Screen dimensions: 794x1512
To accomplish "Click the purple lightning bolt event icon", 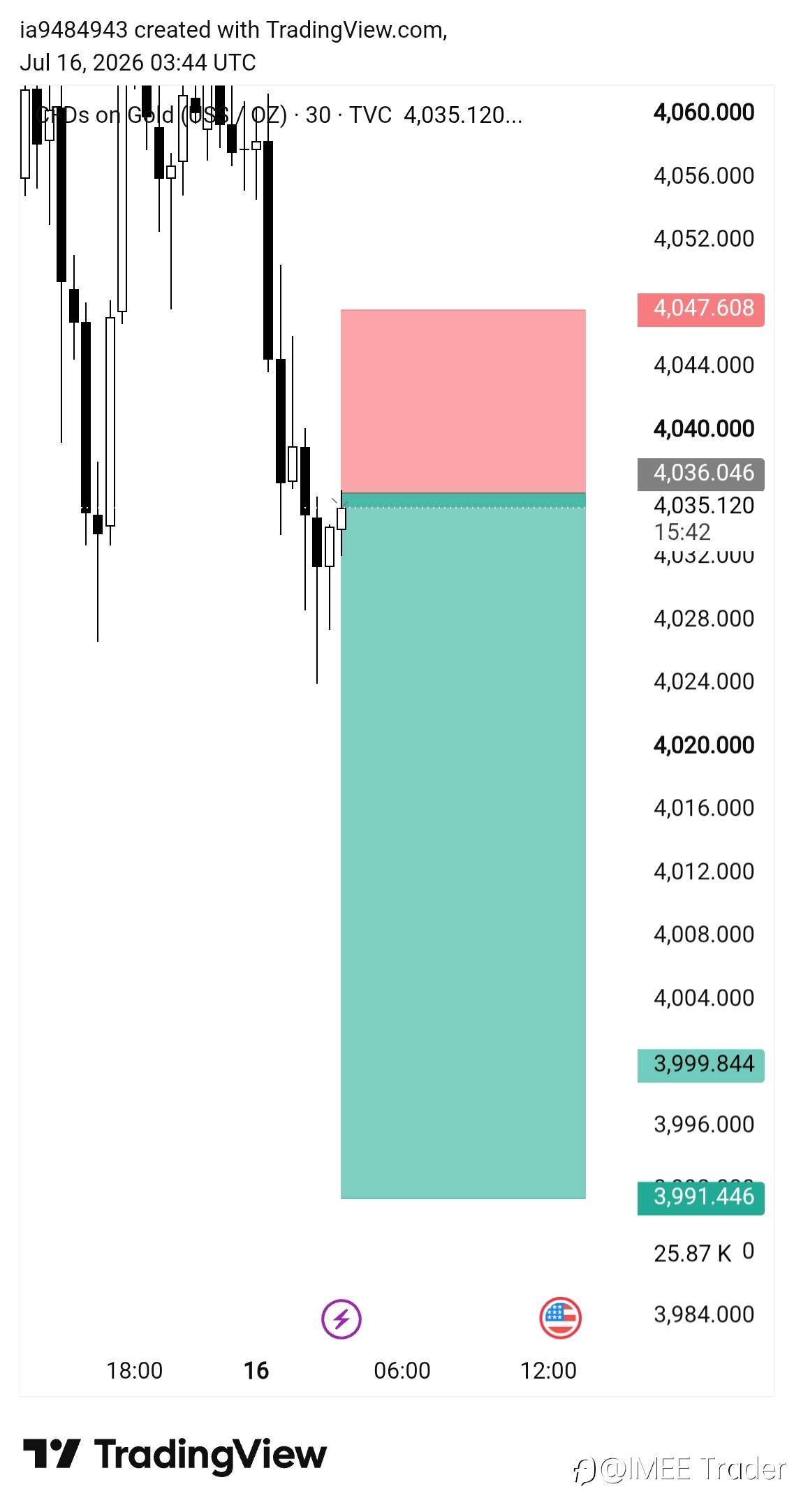I will [x=341, y=1319].
